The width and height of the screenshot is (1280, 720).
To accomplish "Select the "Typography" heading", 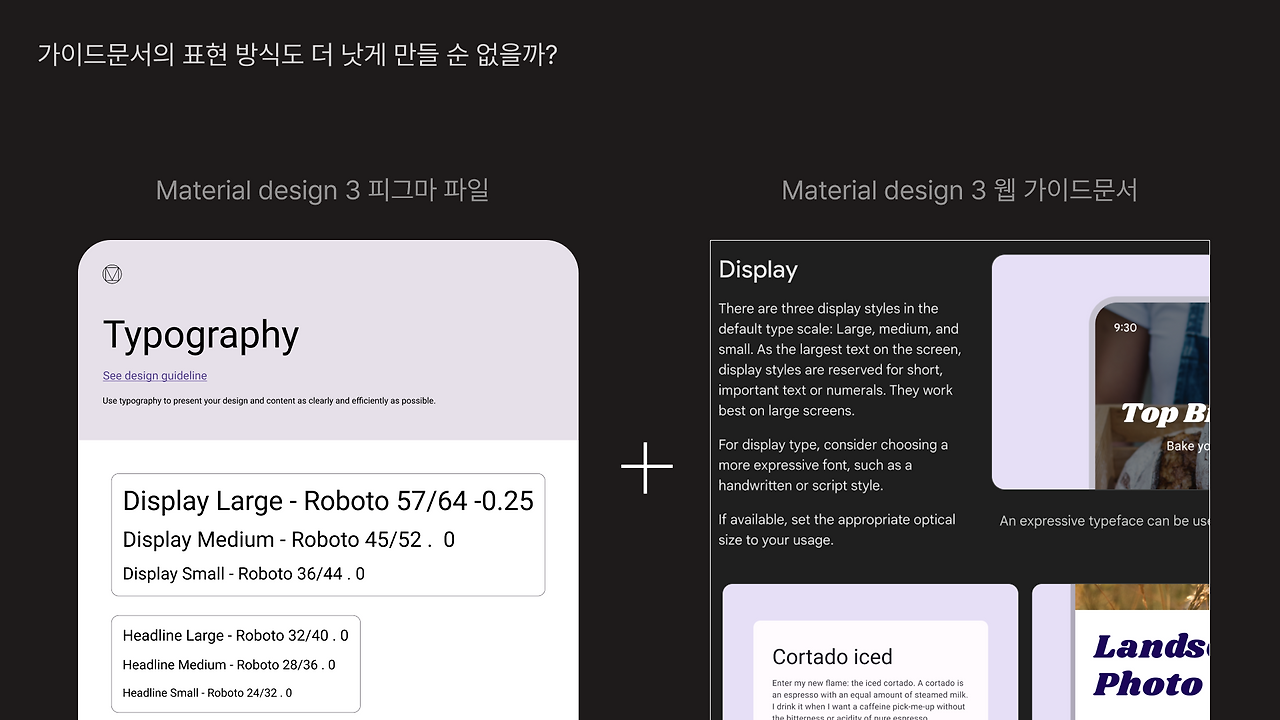I will click(x=201, y=337).
